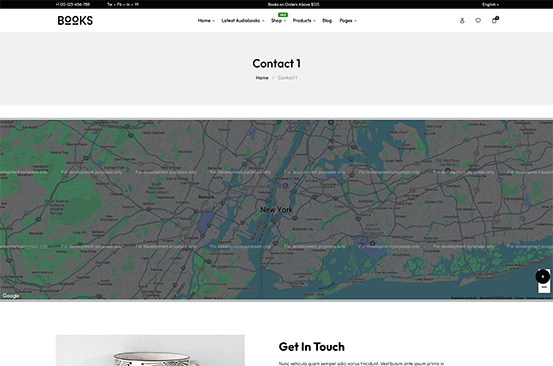Click the BOOKS logo

click(75, 20)
